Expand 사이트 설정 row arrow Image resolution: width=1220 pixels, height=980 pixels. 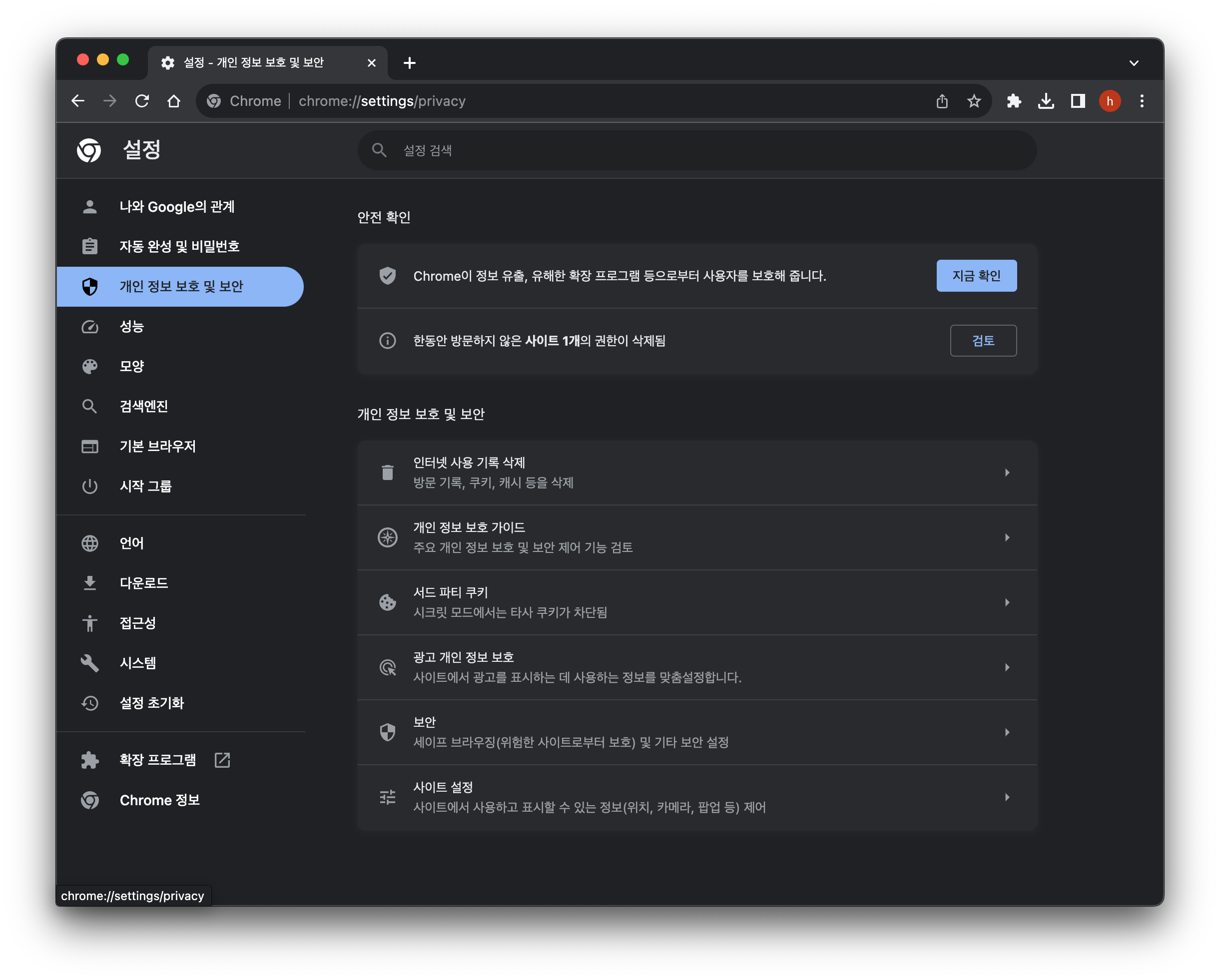pos(1007,797)
